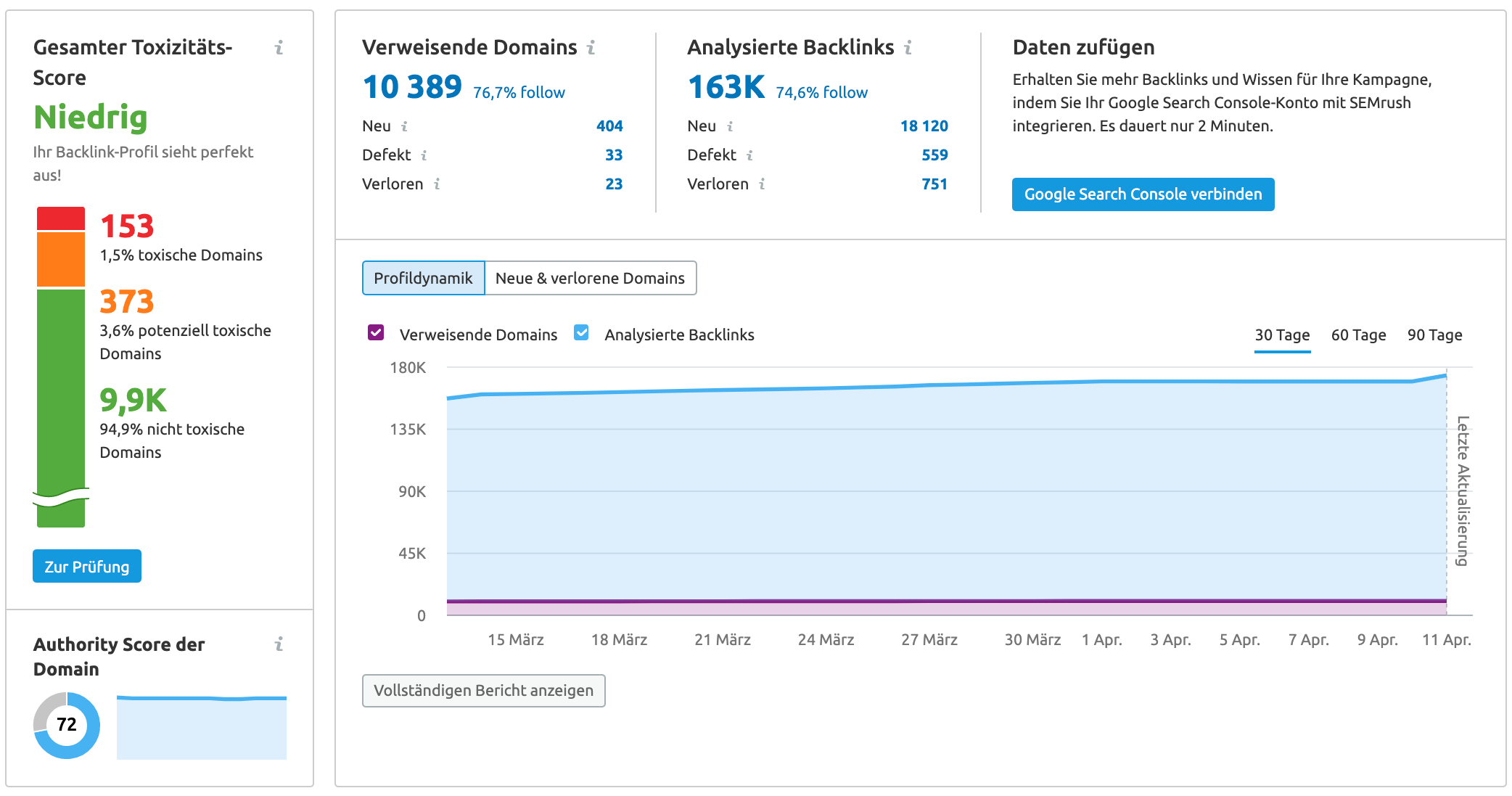The image size is (1512, 796).
Task: Select the 90 Tage range option
Action: (1434, 335)
